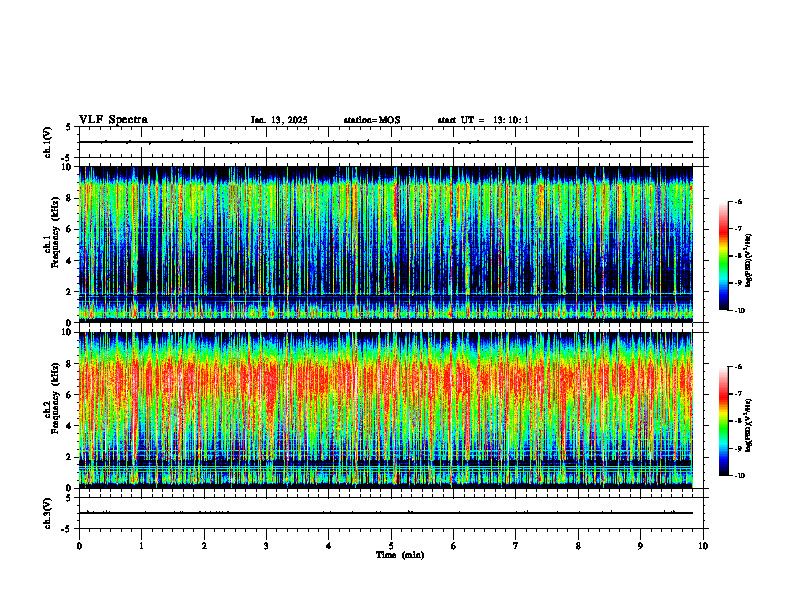Image resolution: width=792 pixels, height=612 pixels.
Task: Click the "start UT = 13:10: 1" text
Action: coord(483,120)
